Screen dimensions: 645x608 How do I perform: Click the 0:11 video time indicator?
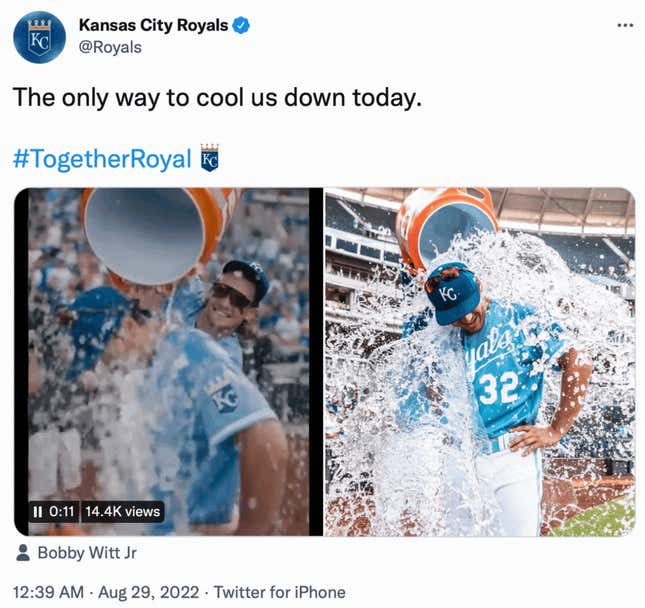(x=62, y=512)
